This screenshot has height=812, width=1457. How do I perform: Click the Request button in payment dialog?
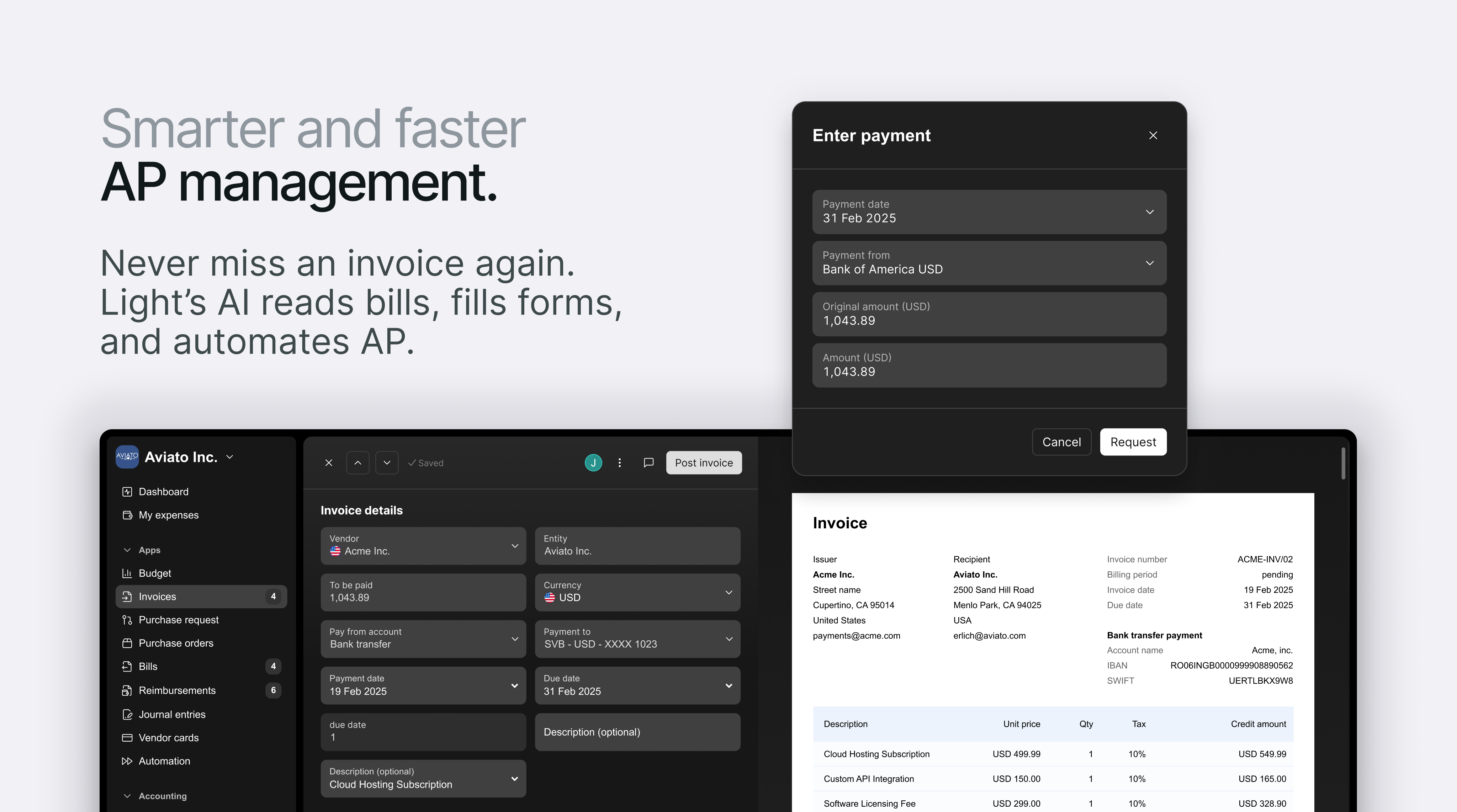point(1133,442)
